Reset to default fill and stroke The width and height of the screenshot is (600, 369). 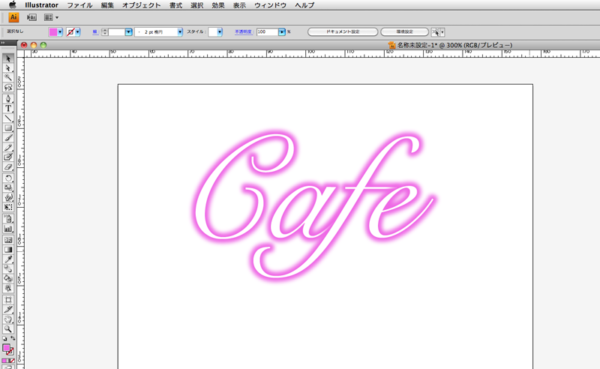point(5,339)
